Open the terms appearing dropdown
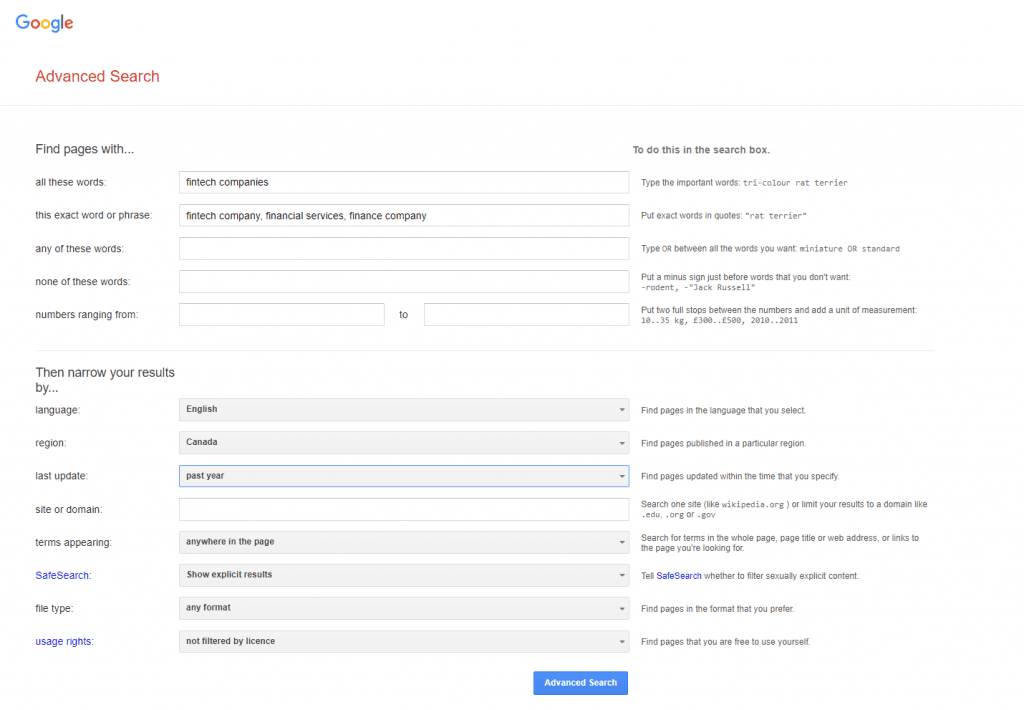This screenshot has height=710, width=1024. 403,542
